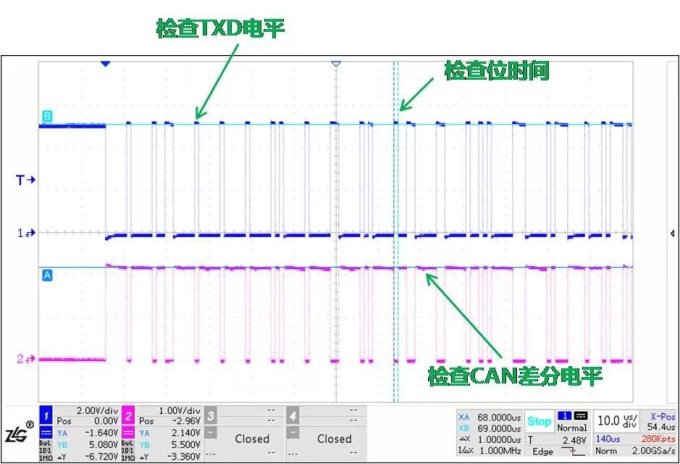Click the trigger source channel 1 icon
This screenshot has height=464, width=680.
[564, 416]
